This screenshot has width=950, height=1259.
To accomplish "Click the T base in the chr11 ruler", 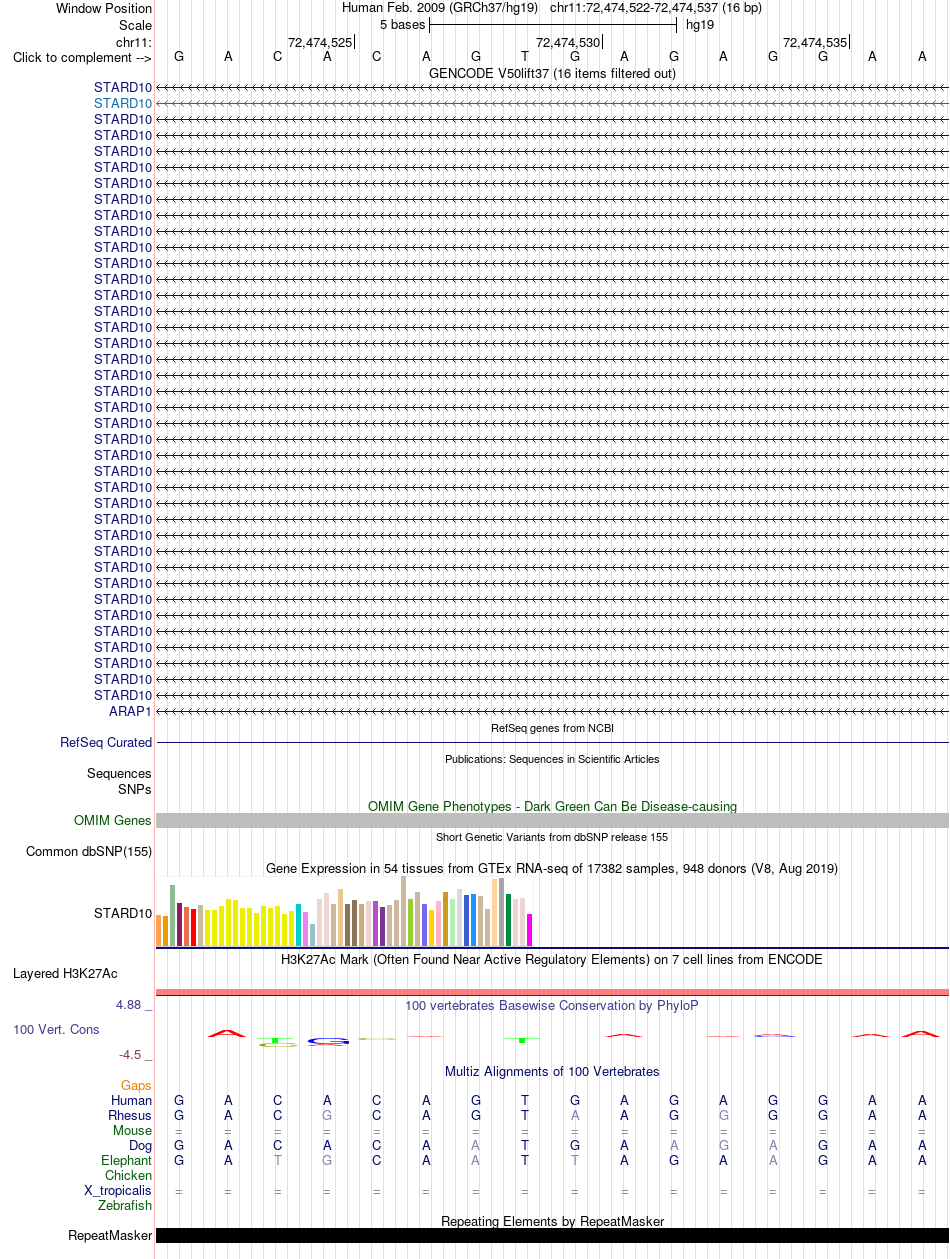I will coord(525,57).
